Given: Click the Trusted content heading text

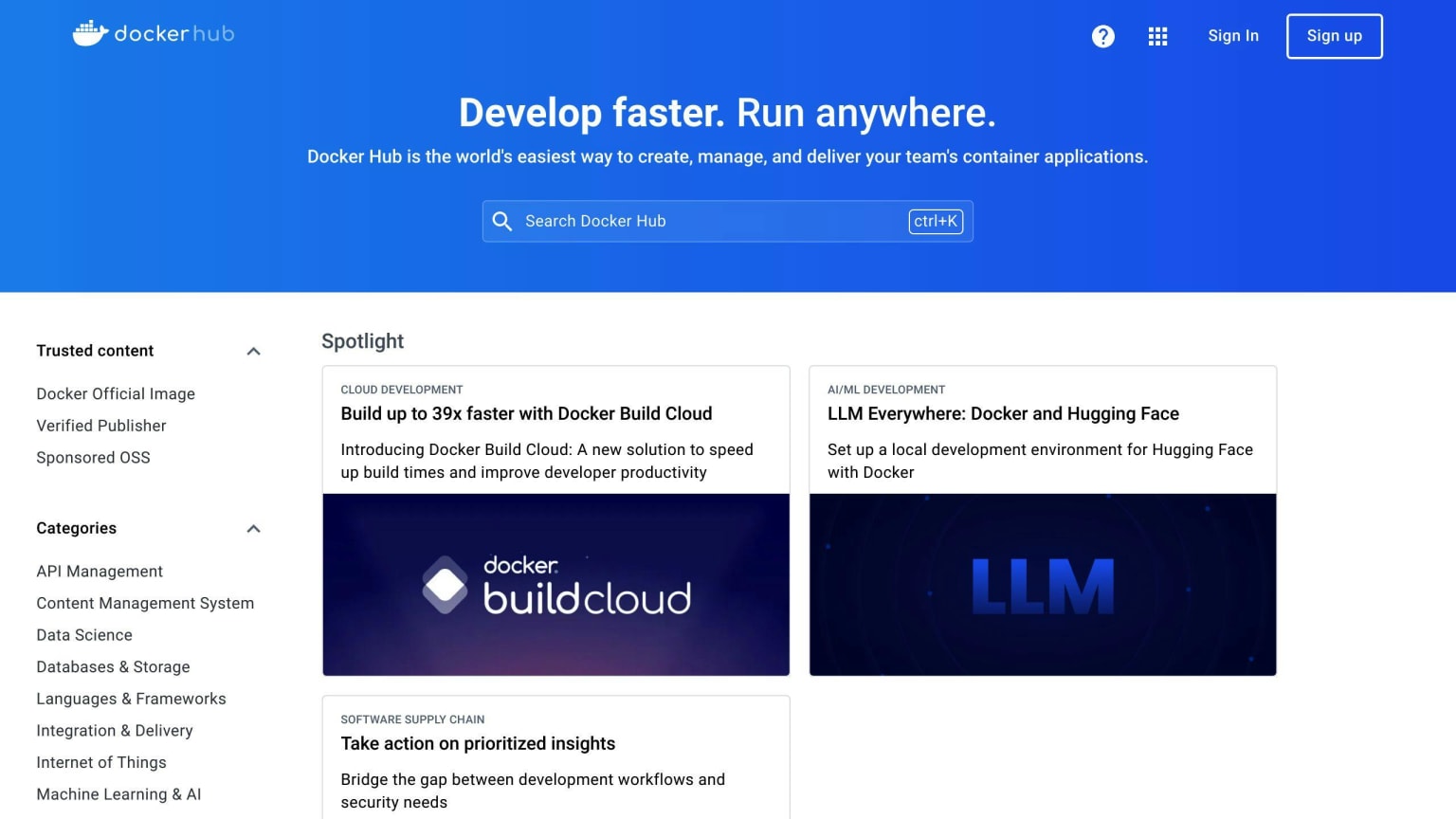Looking at the screenshot, I should 95,351.
